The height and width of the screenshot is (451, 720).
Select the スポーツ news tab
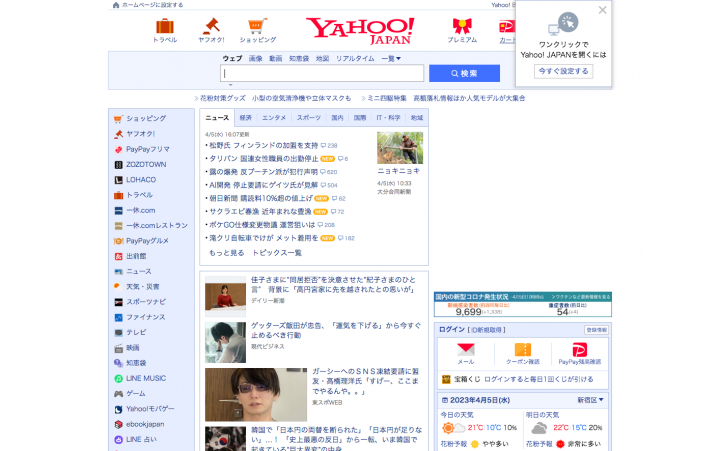[309, 118]
